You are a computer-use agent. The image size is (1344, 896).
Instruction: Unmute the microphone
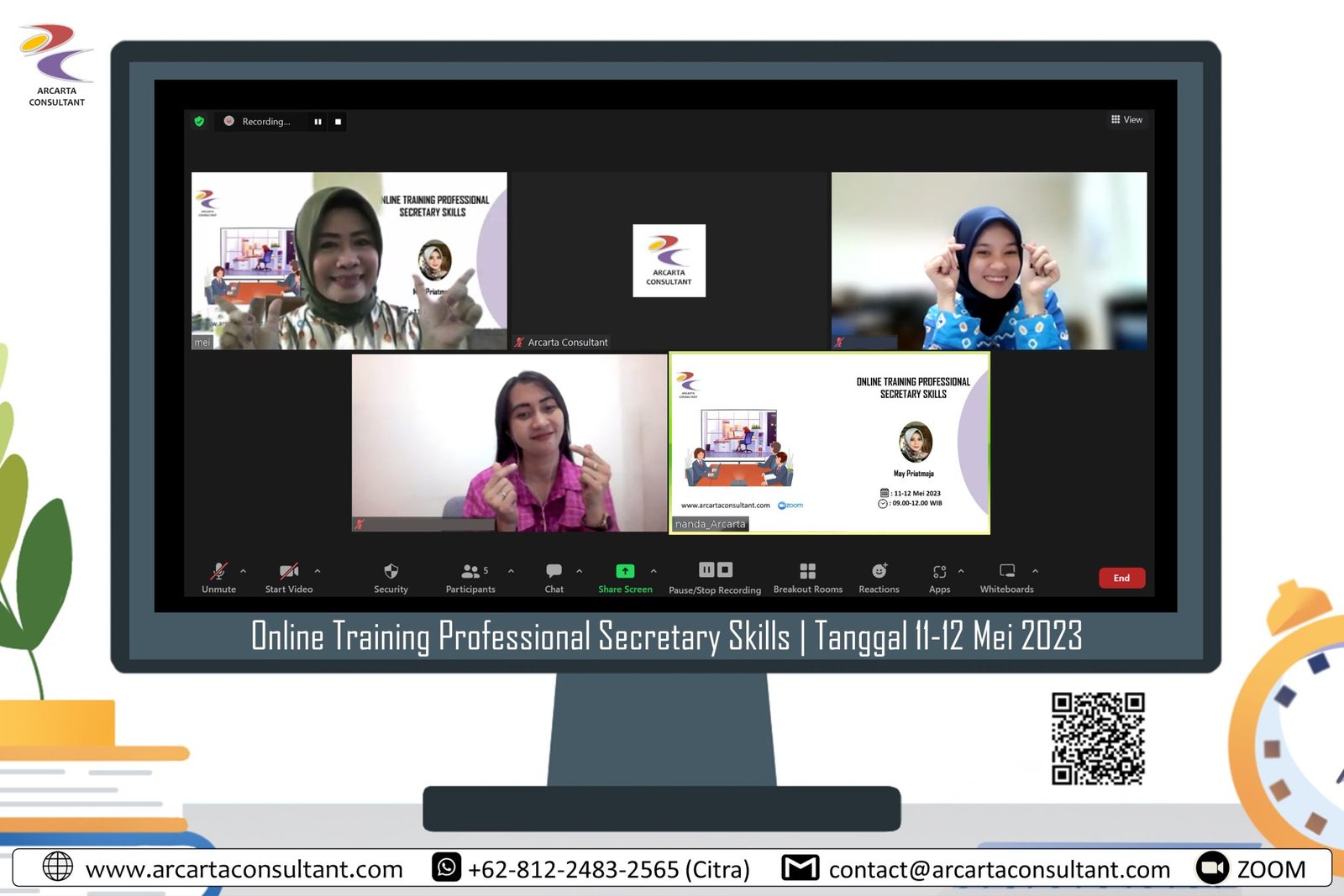point(218,570)
